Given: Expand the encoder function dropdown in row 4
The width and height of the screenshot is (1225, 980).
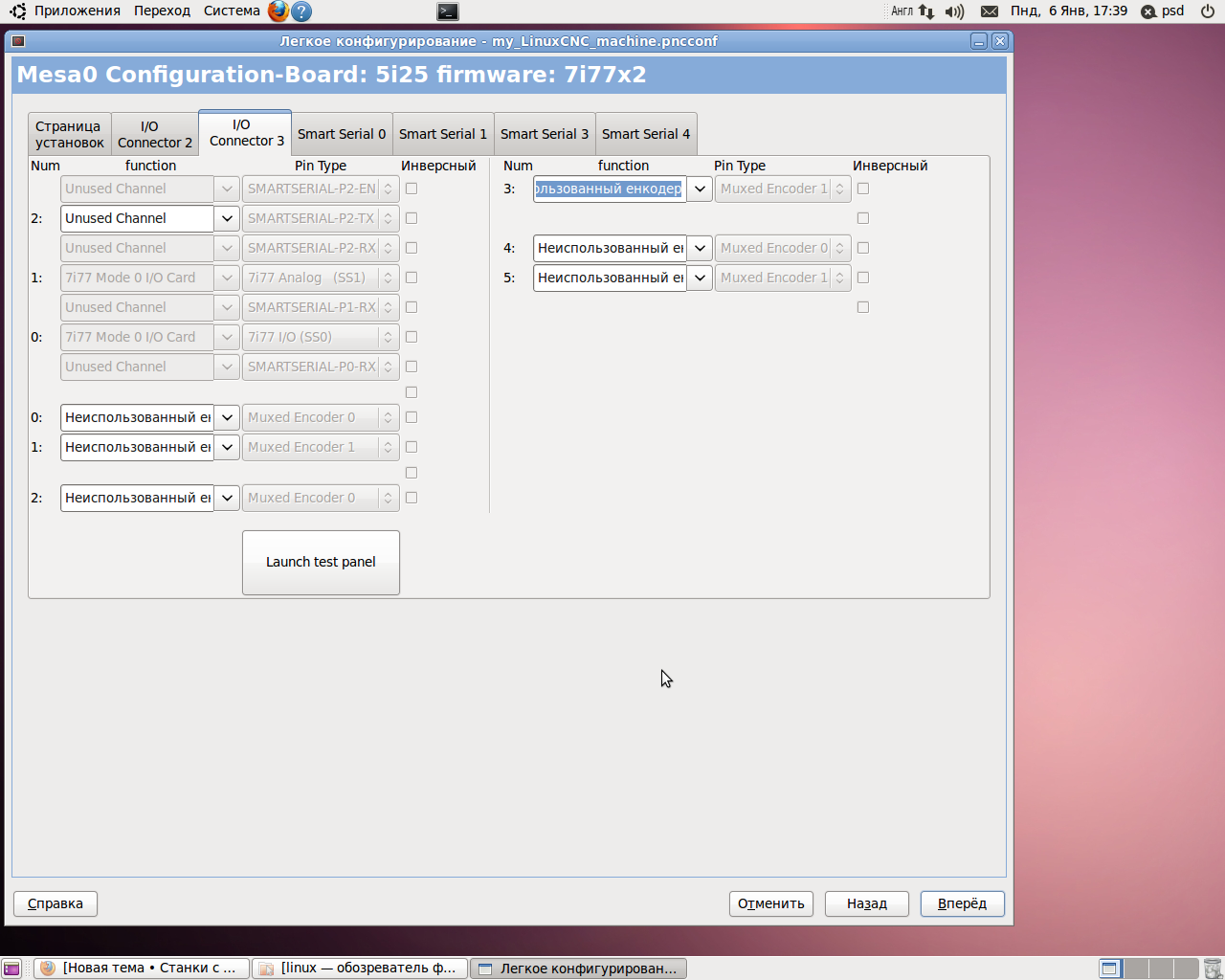Looking at the screenshot, I should tap(700, 248).
